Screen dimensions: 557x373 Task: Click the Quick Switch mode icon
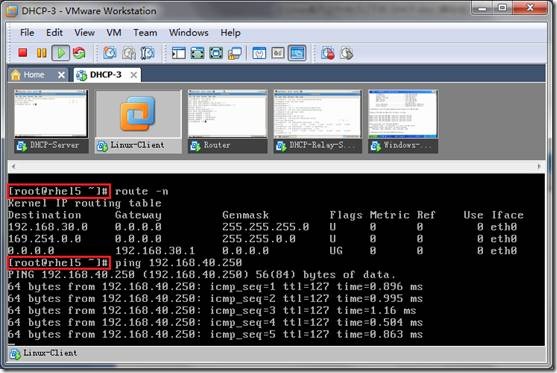click(198, 53)
